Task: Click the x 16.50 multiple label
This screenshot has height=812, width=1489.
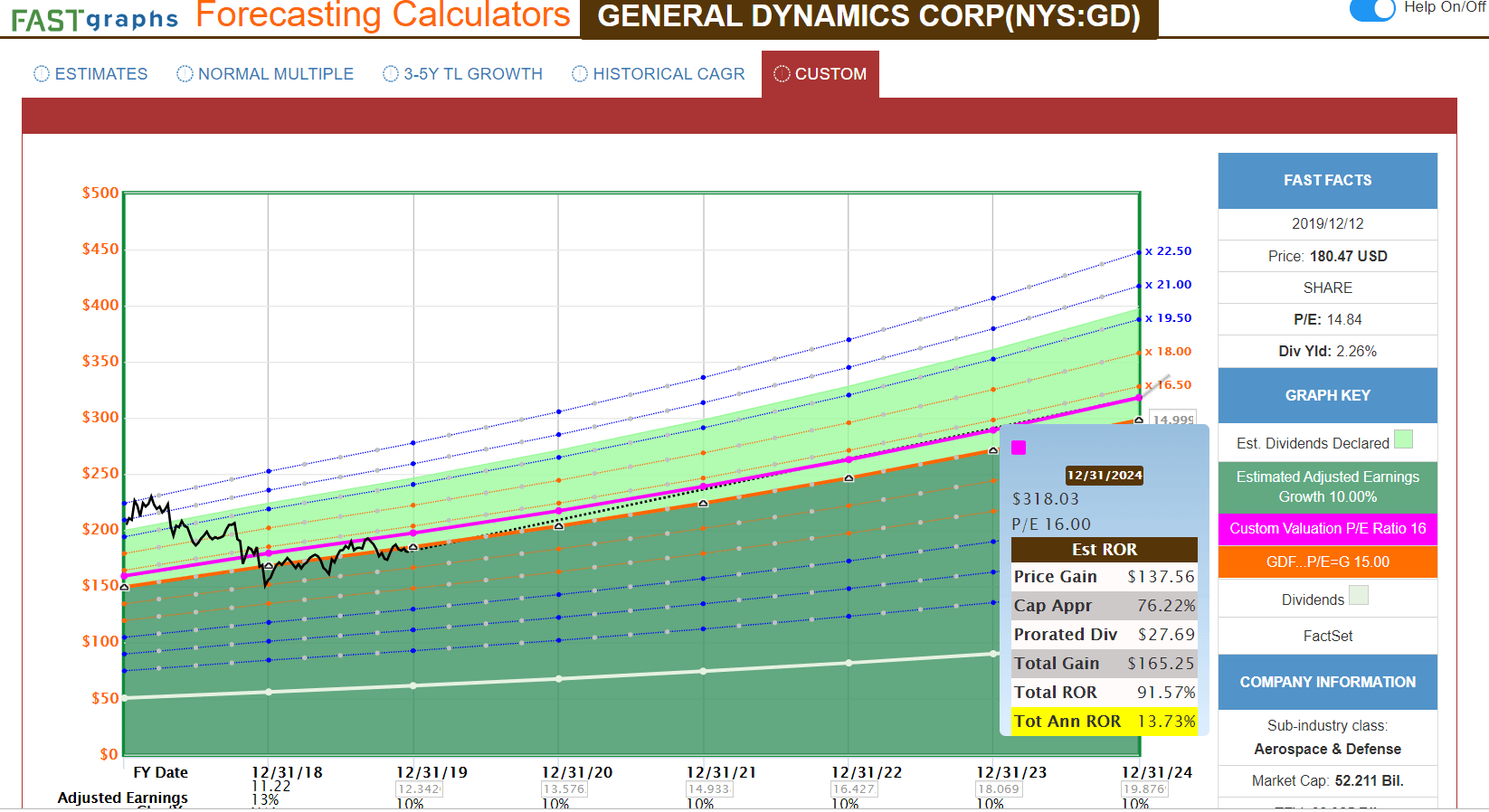Action: (x=1169, y=385)
